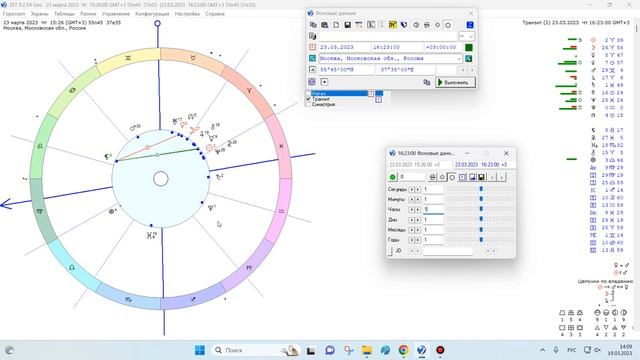Click the time field showing 16:23:00 in the top dialog
Viewport: 640px width, 360px height.
click(x=397, y=47)
